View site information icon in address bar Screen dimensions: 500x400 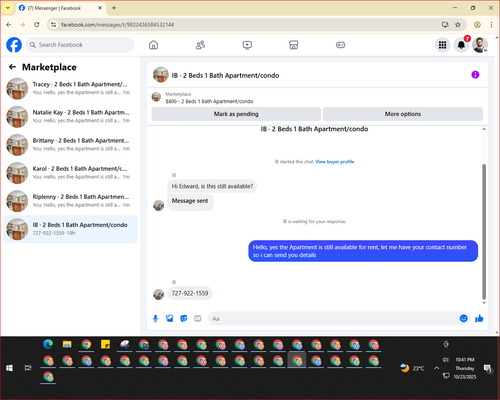point(53,25)
